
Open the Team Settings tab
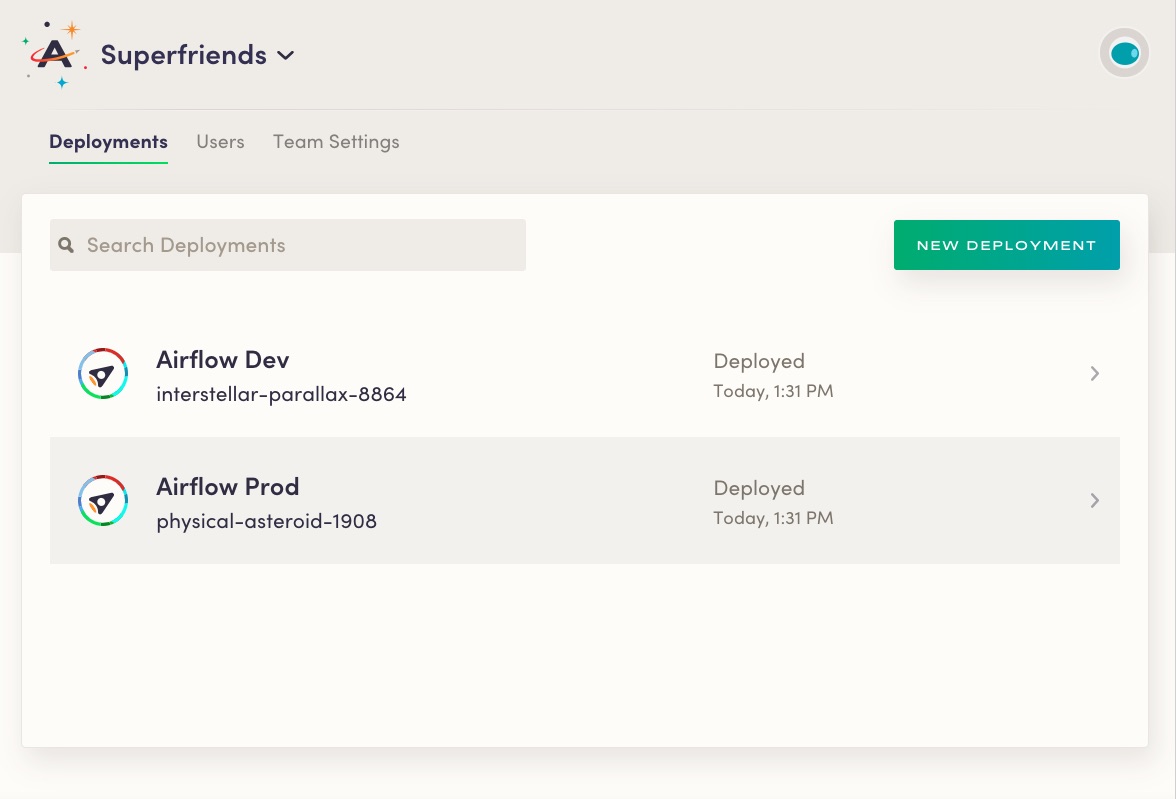pos(336,142)
